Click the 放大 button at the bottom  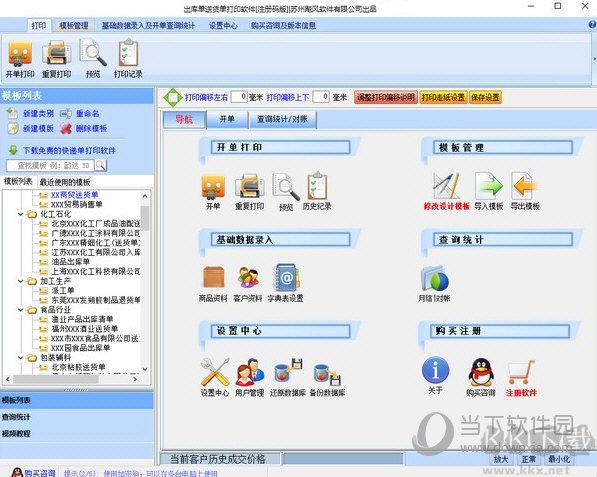click(x=501, y=459)
